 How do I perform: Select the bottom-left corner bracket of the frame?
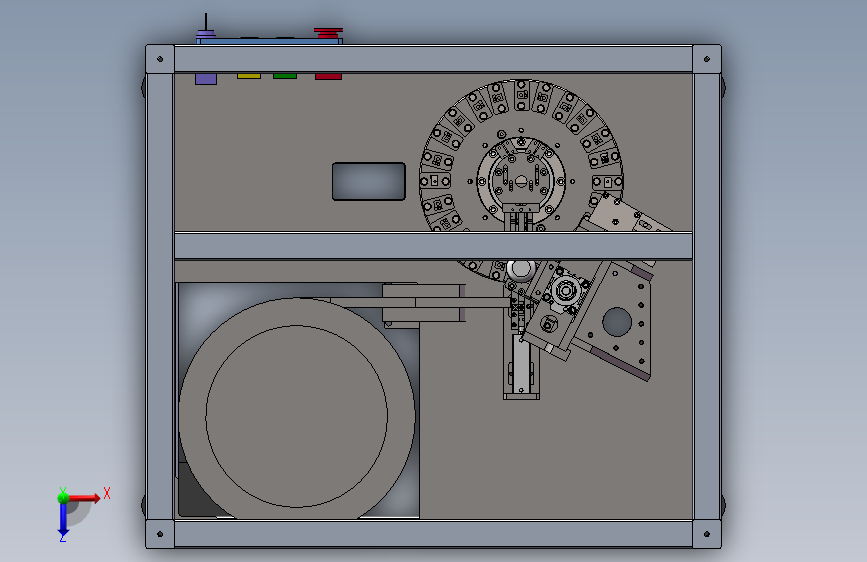pos(160,534)
